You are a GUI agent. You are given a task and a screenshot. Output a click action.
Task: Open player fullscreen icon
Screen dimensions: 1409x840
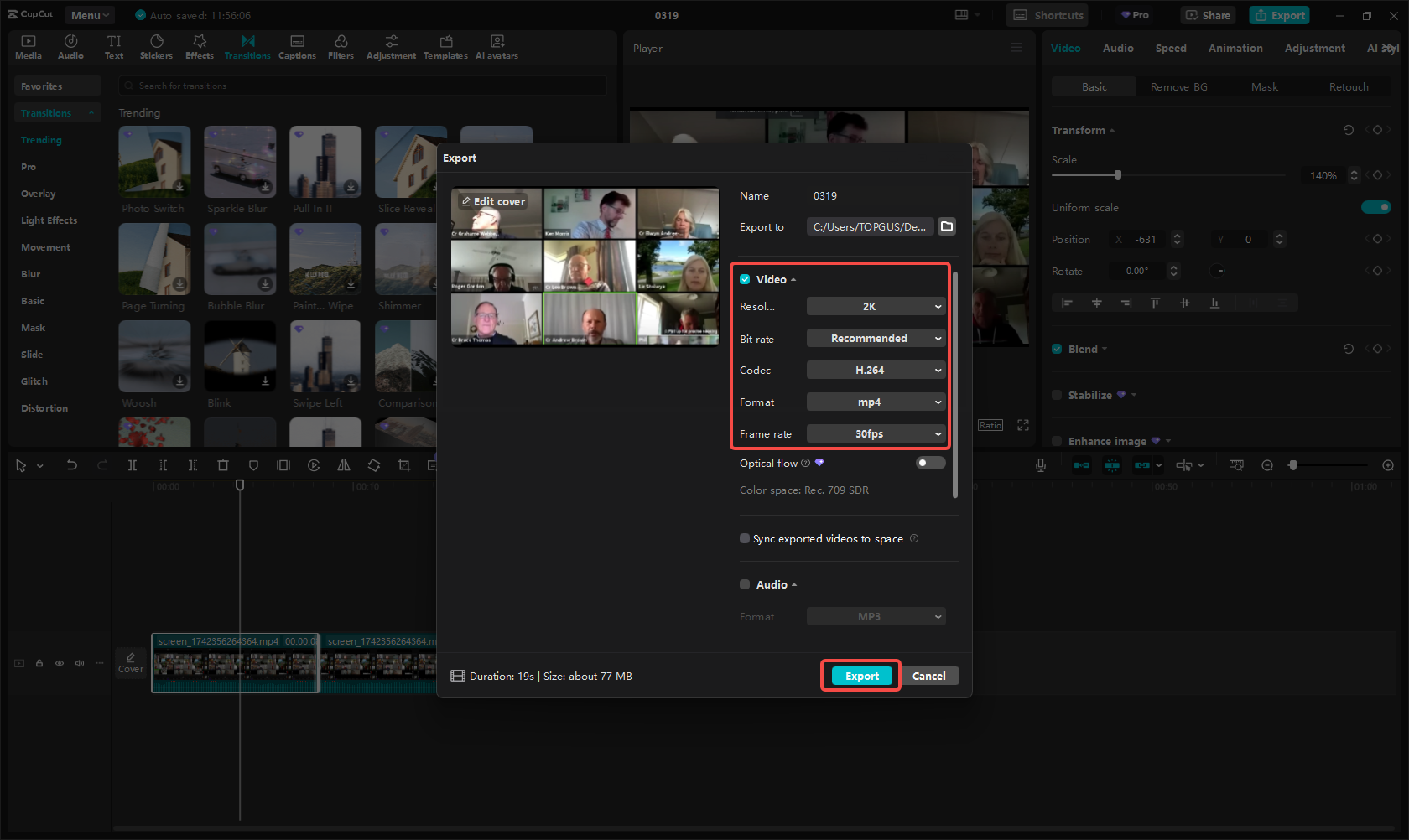click(1023, 425)
